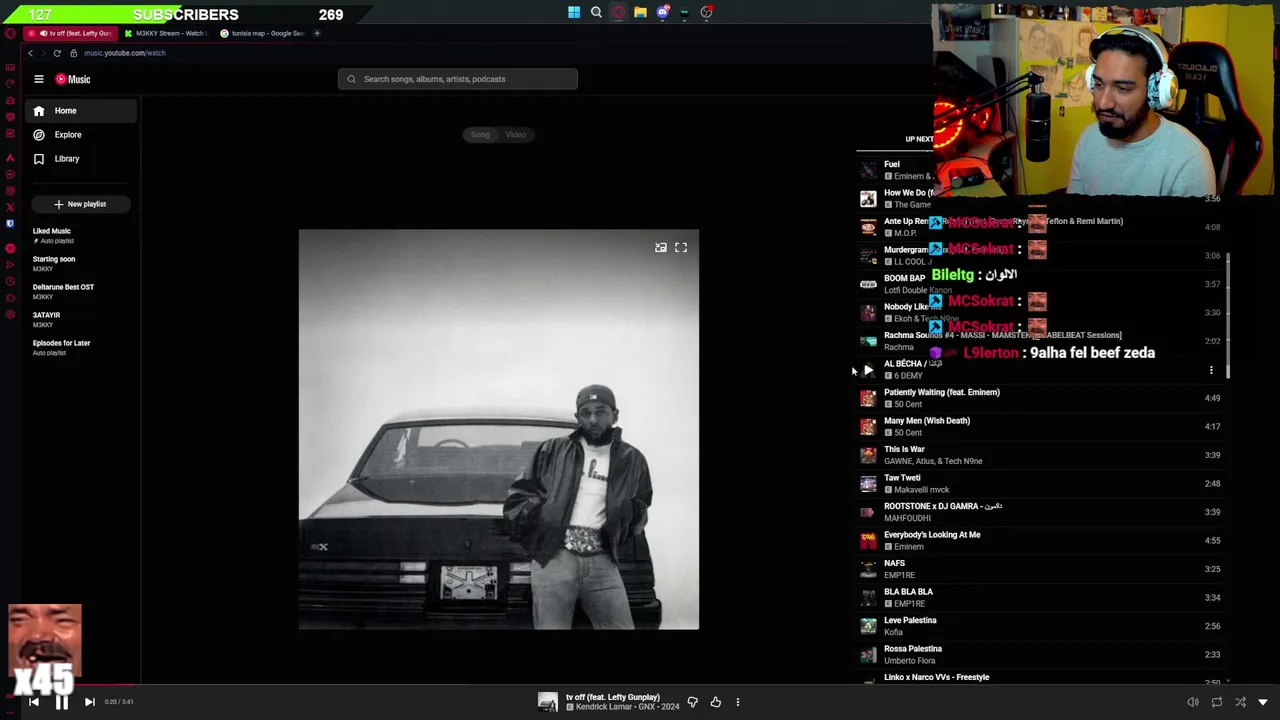
Task: Click the Many Men track thumbnail
Action: (x=868, y=427)
